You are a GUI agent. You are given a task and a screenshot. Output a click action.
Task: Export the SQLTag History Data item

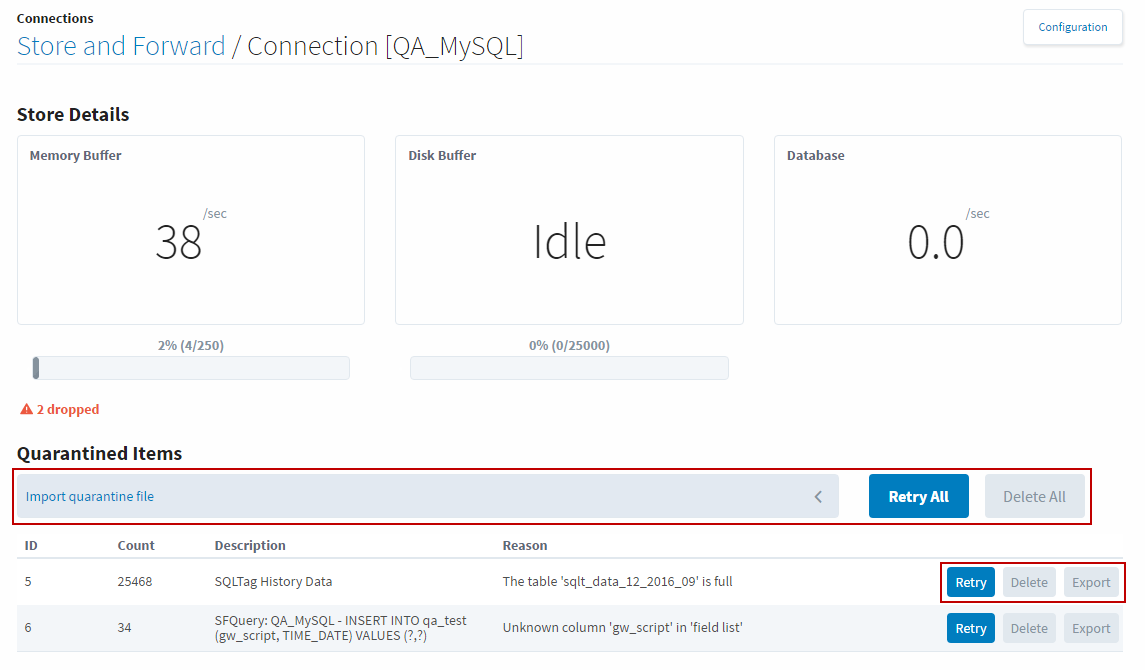click(x=1091, y=582)
